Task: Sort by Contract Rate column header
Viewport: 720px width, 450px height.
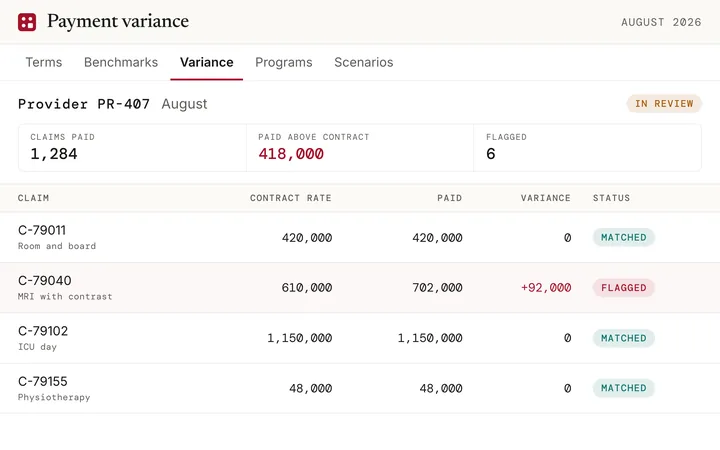Action: click(x=291, y=198)
